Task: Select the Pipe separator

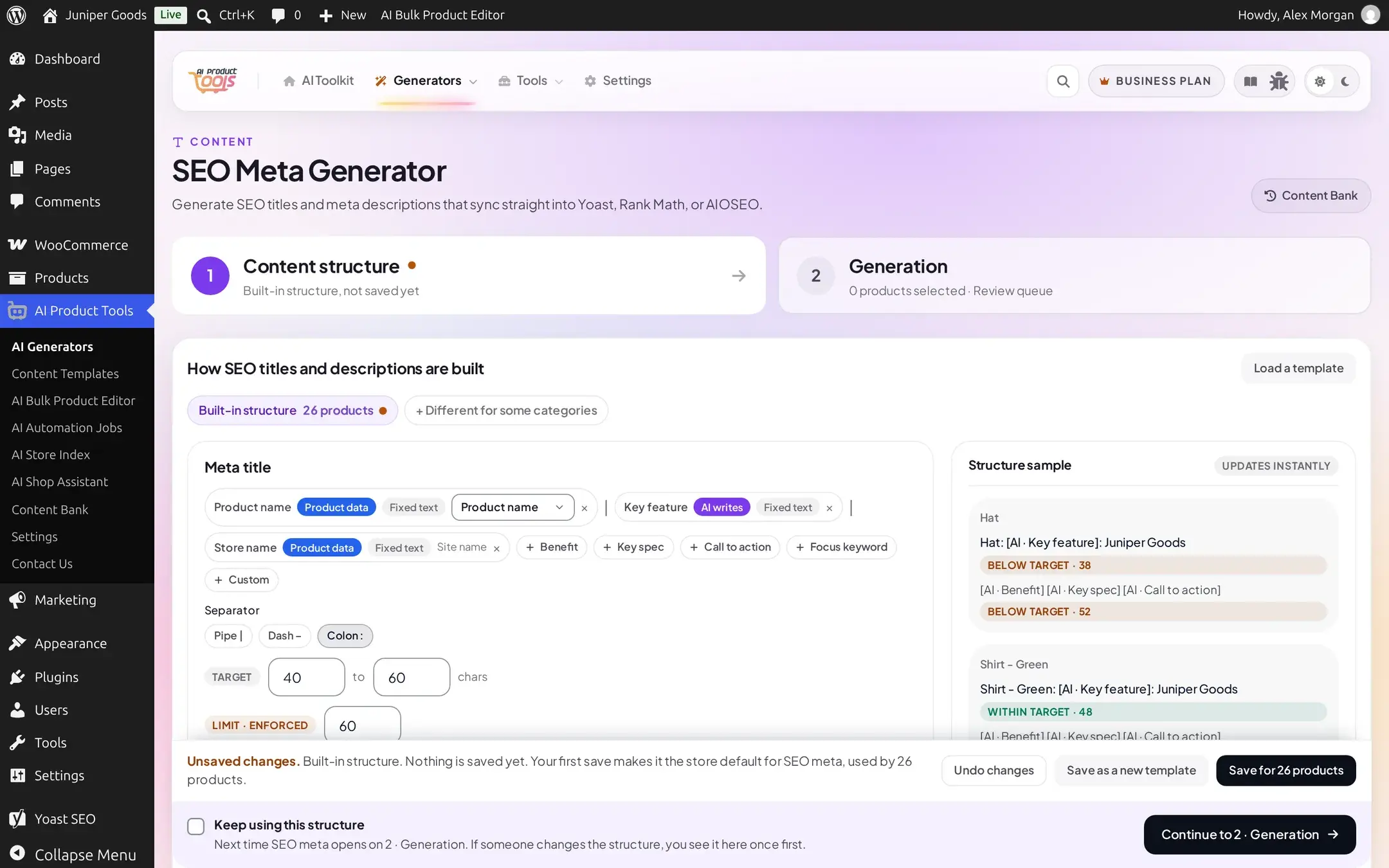Action: (228, 636)
